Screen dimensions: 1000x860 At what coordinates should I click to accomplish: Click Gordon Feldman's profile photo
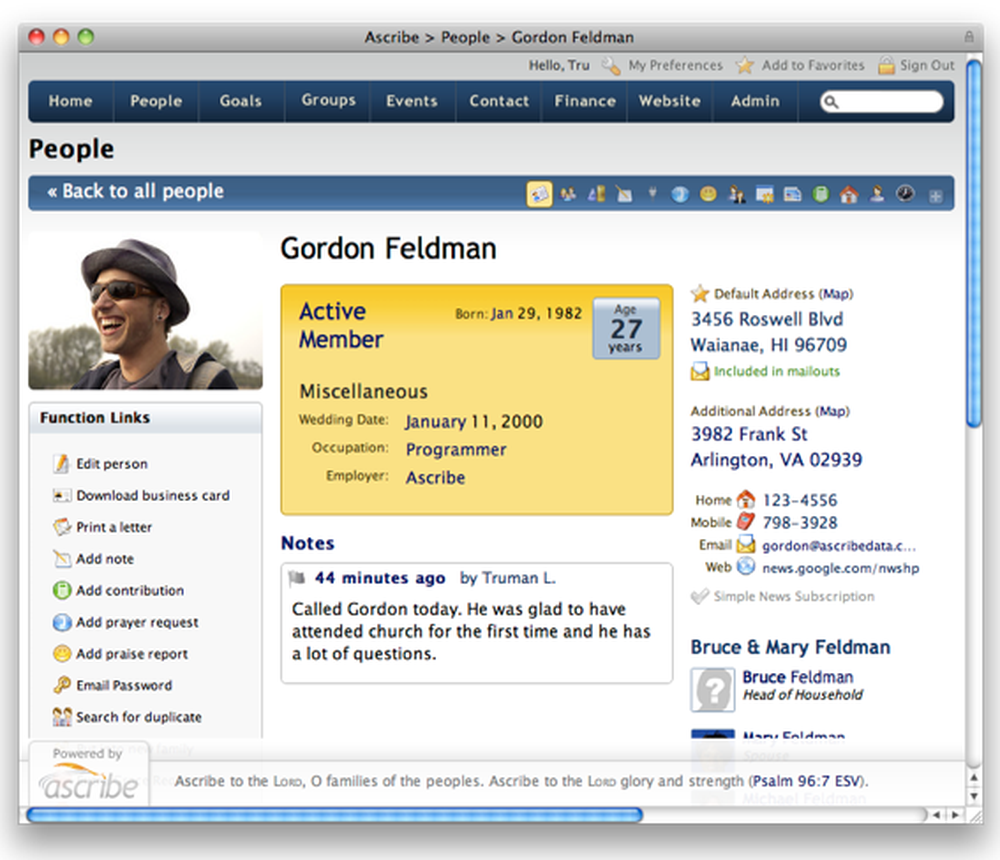(145, 311)
